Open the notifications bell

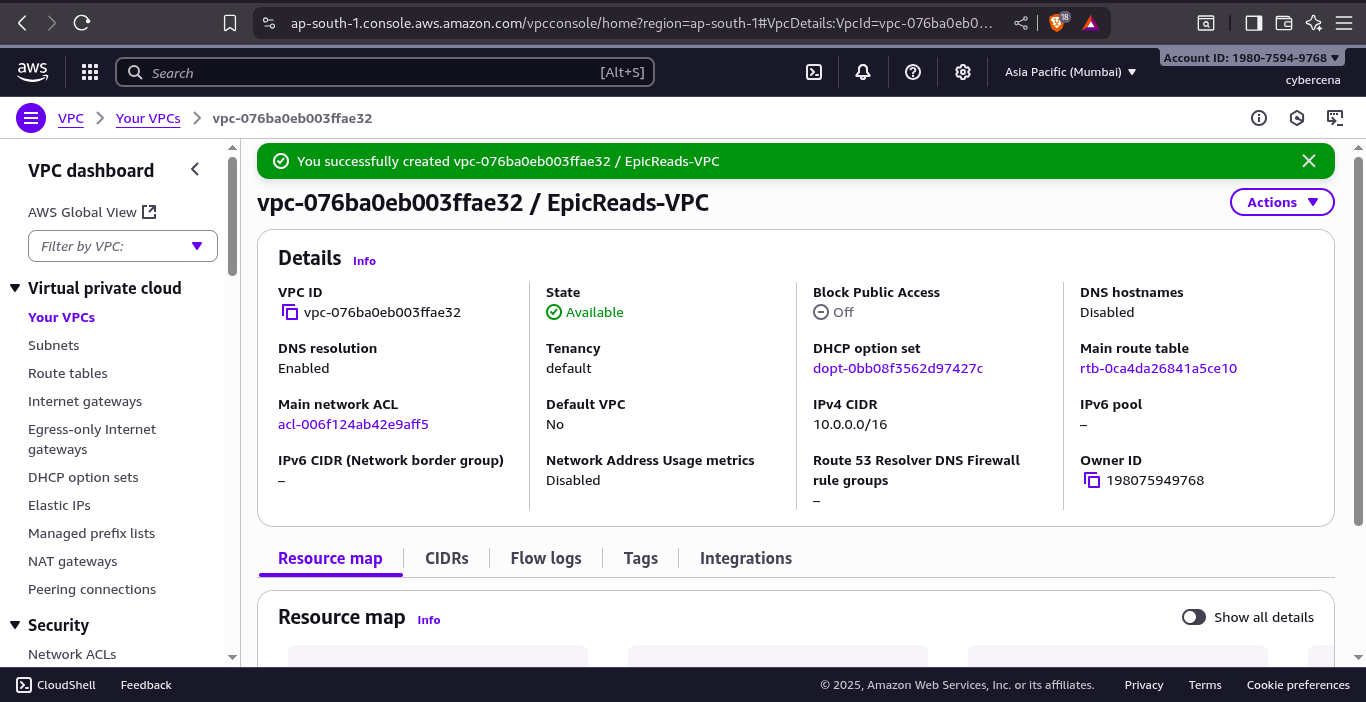point(862,72)
